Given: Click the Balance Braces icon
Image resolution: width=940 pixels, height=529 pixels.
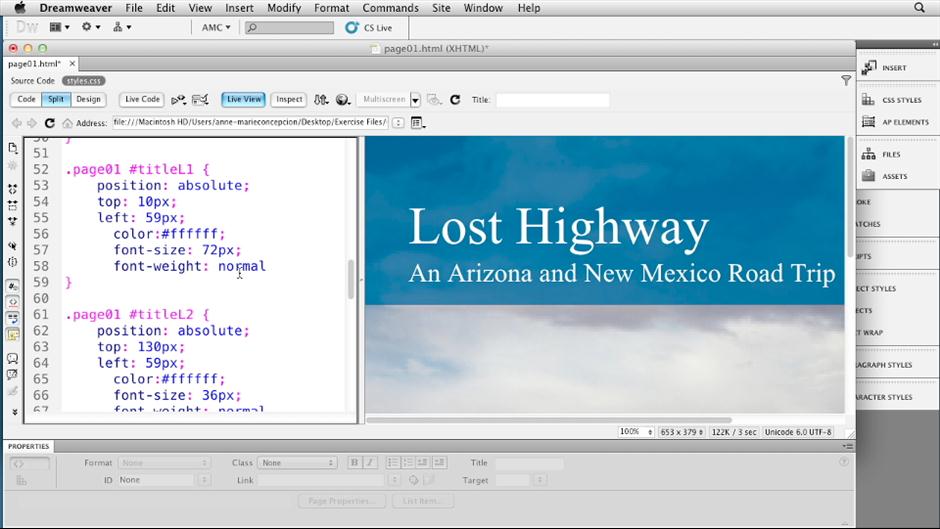Looking at the screenshot, I should pos(13,262).
